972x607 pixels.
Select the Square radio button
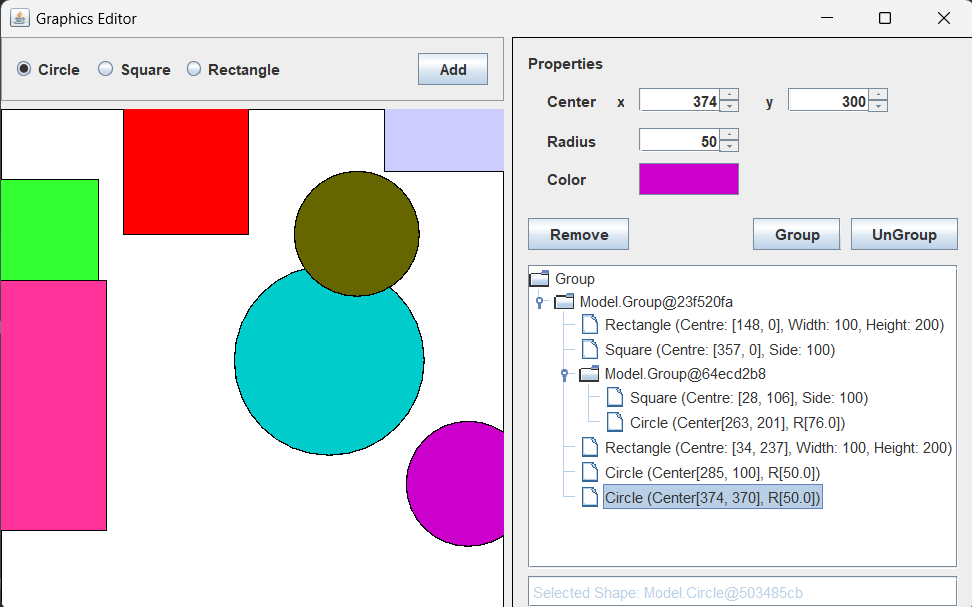click(x=106, y=69)
